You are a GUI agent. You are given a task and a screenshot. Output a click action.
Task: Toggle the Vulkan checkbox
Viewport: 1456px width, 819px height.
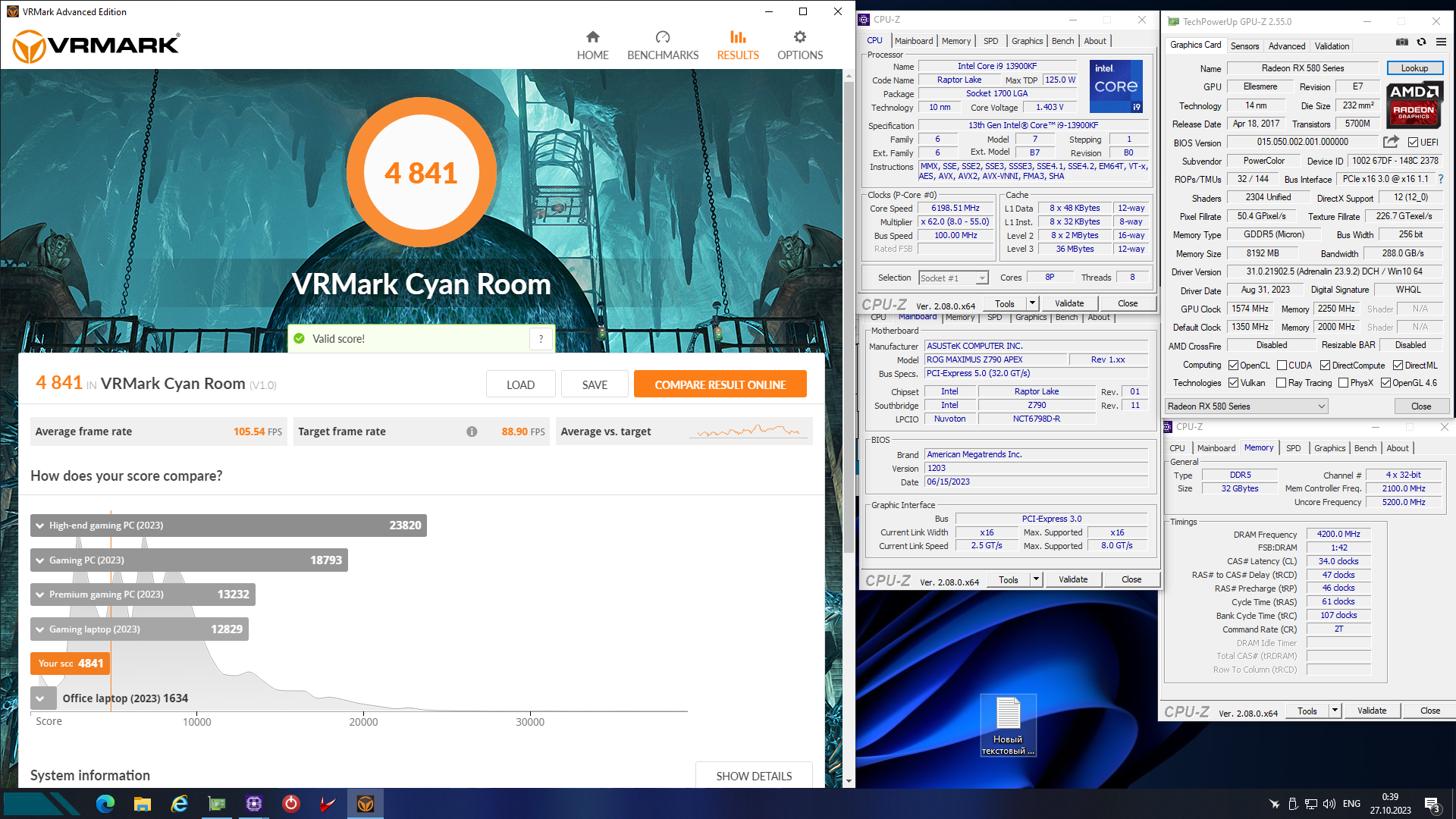coord(1233,383)
